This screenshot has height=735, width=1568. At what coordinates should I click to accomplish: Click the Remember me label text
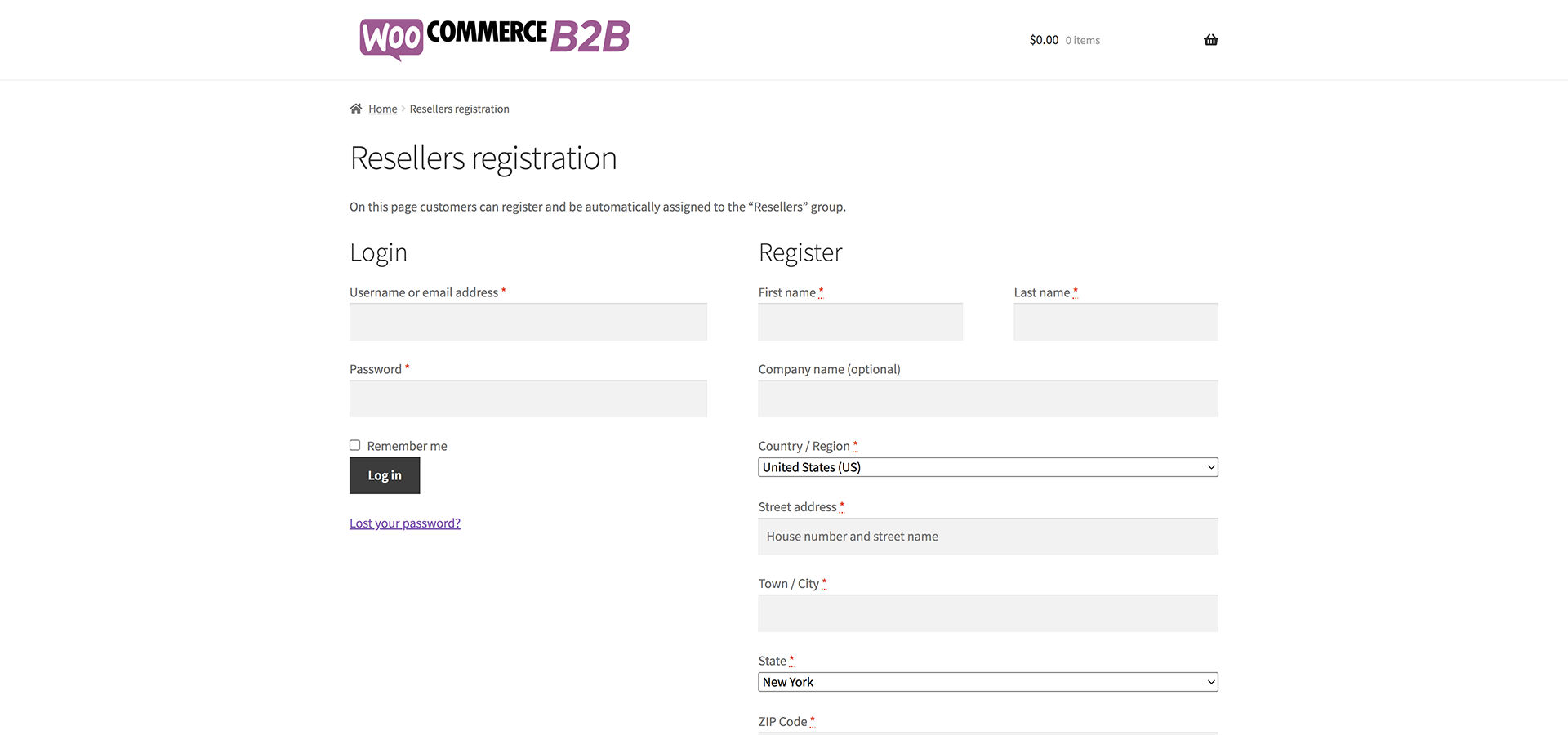[407, 446]
